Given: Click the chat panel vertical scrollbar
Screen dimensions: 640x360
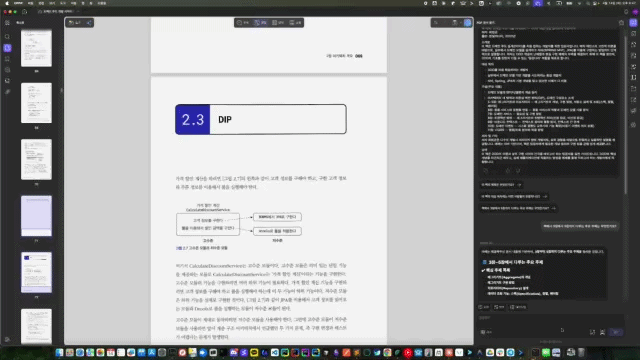Looking at the screenshot, I should [x=625, y=114].
